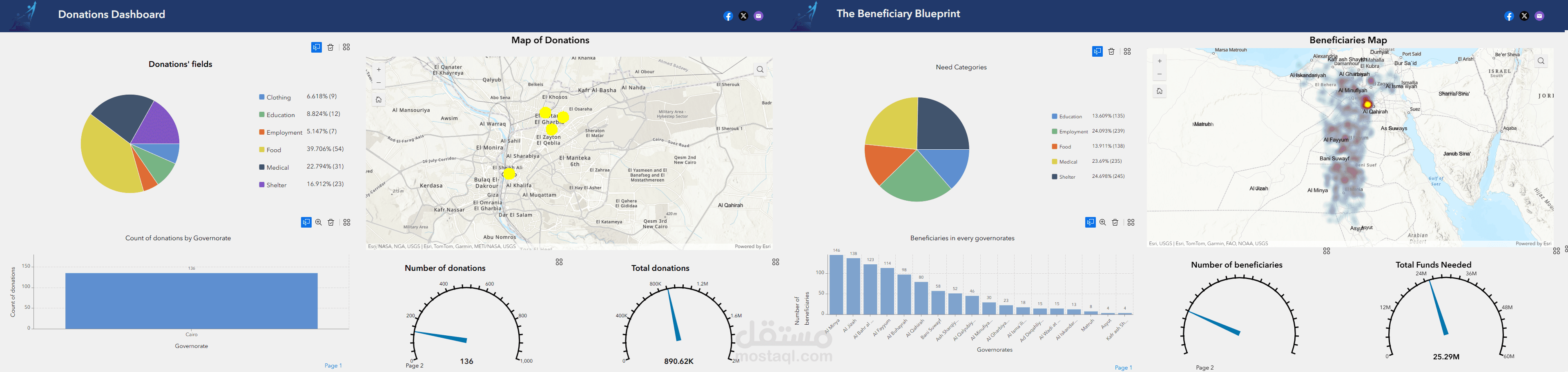This screenshot has width=1568, height=372.
Task: Click trash icon above Beneficiaries in every governorates
Action: pyautogui.click(x=1115, y=222)
